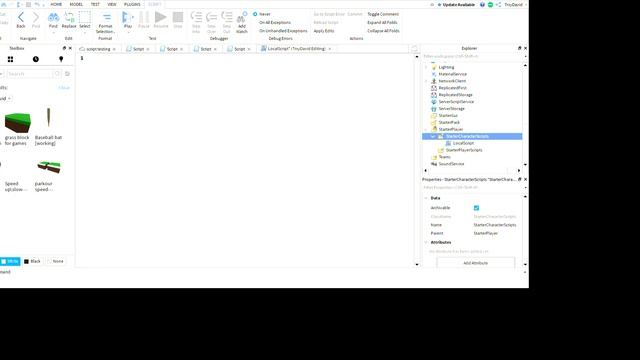Select the On Unhandled Exceptions option
Image resolution: width=640 pixels, height=360 pixels.
283,31
